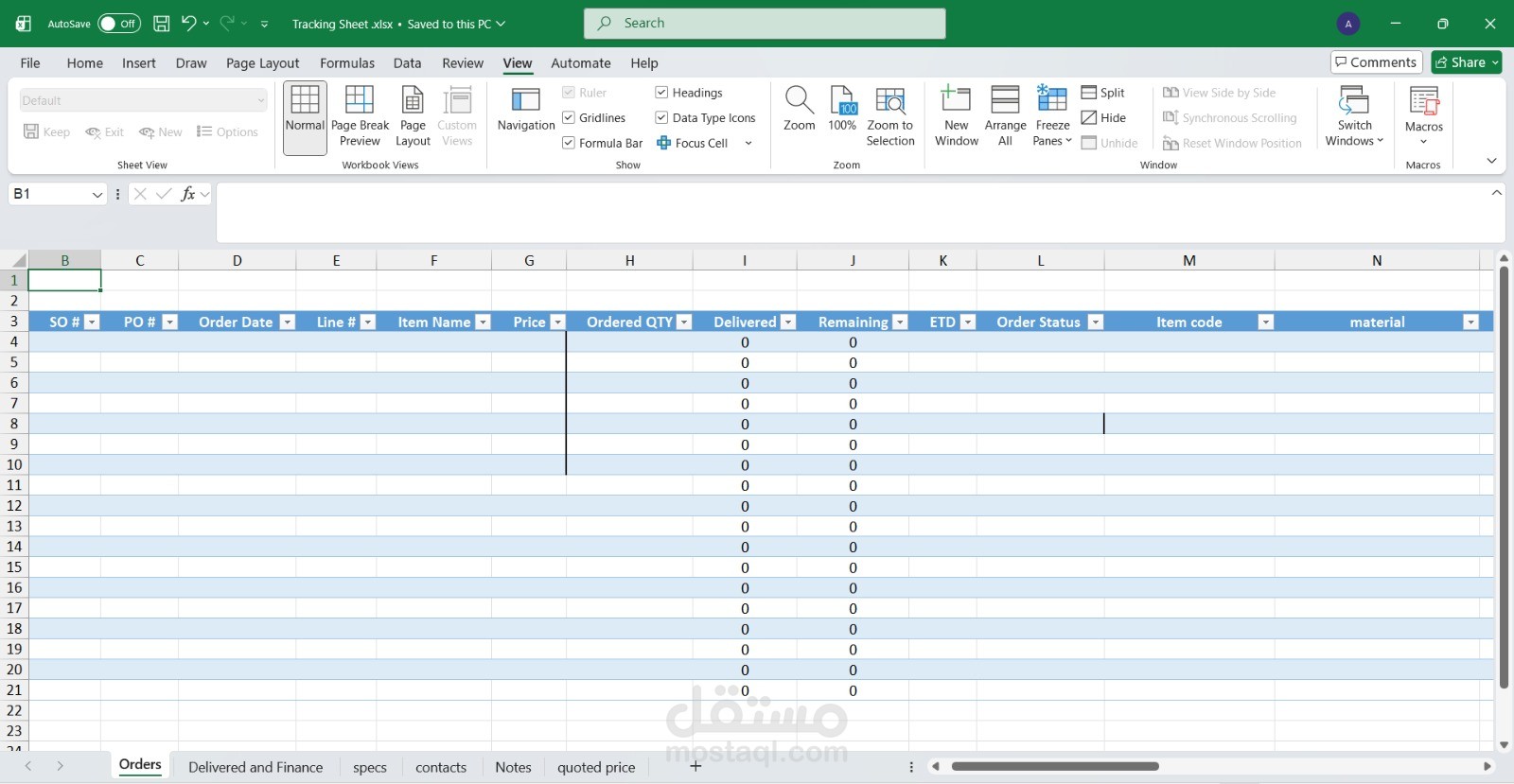The image size is (1514, 784).
Task: Switch to Delivered and Finance sheet
Action: 255,767
